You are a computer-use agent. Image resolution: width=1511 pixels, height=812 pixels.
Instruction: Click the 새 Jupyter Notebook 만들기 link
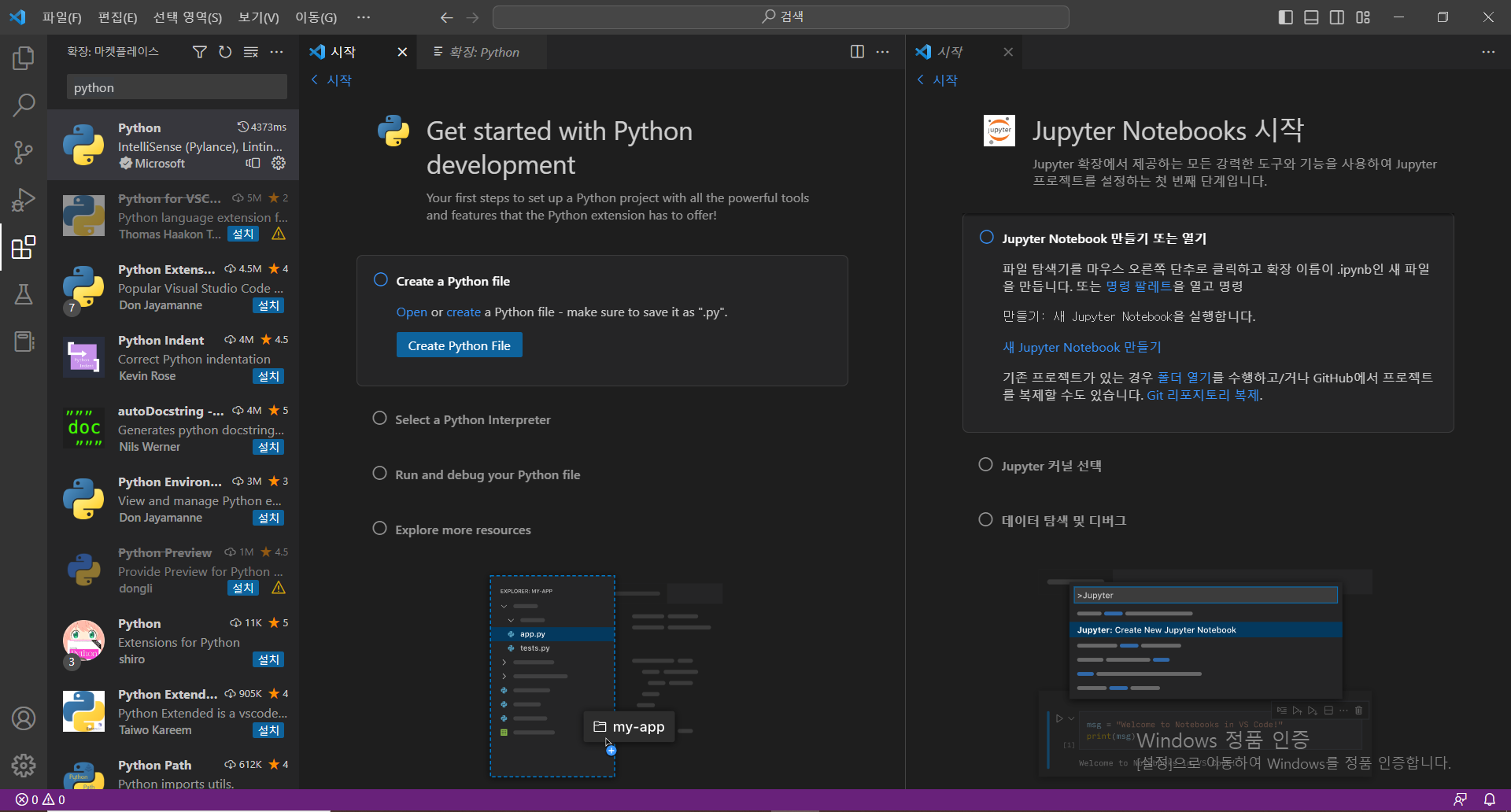(1082, 347)
